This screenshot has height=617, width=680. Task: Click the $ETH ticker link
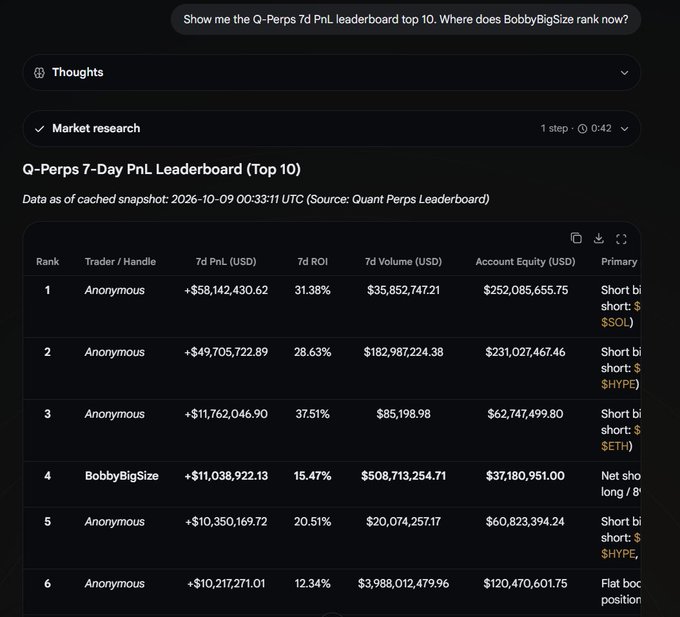click(x=615, y=446)
